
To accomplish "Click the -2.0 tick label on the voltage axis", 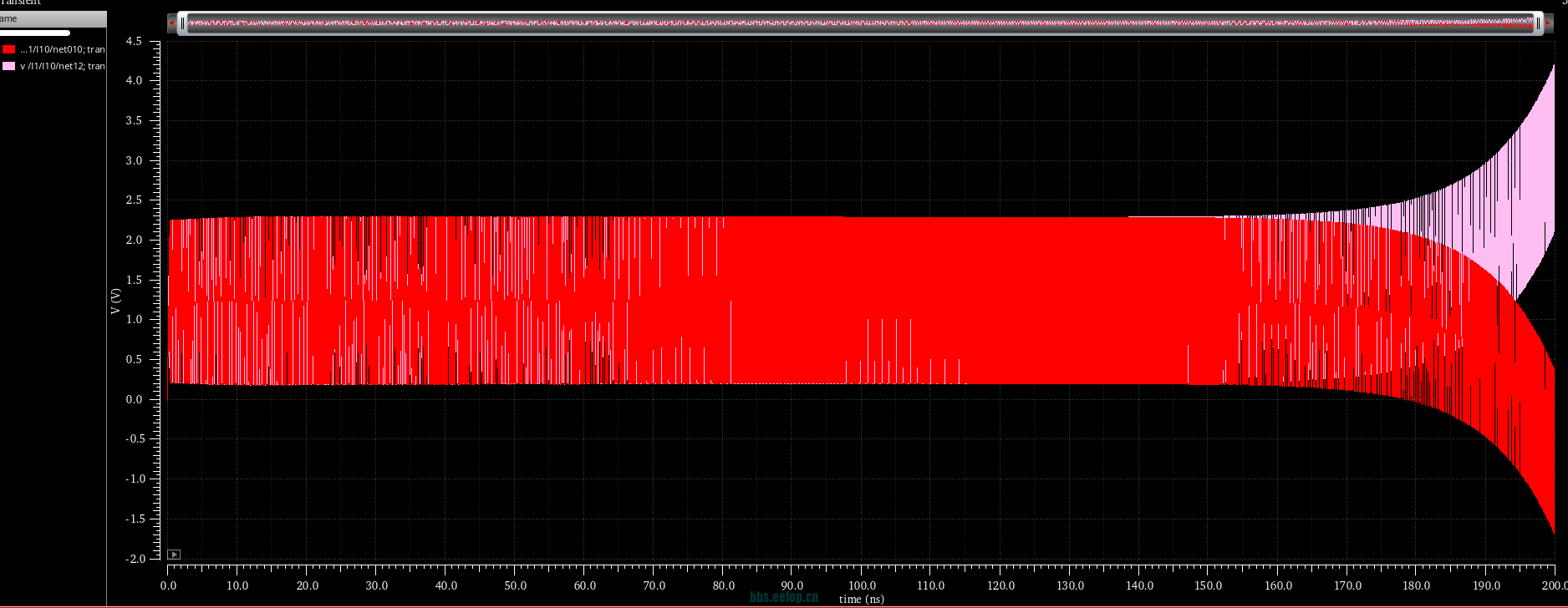I will pos(134,559).
